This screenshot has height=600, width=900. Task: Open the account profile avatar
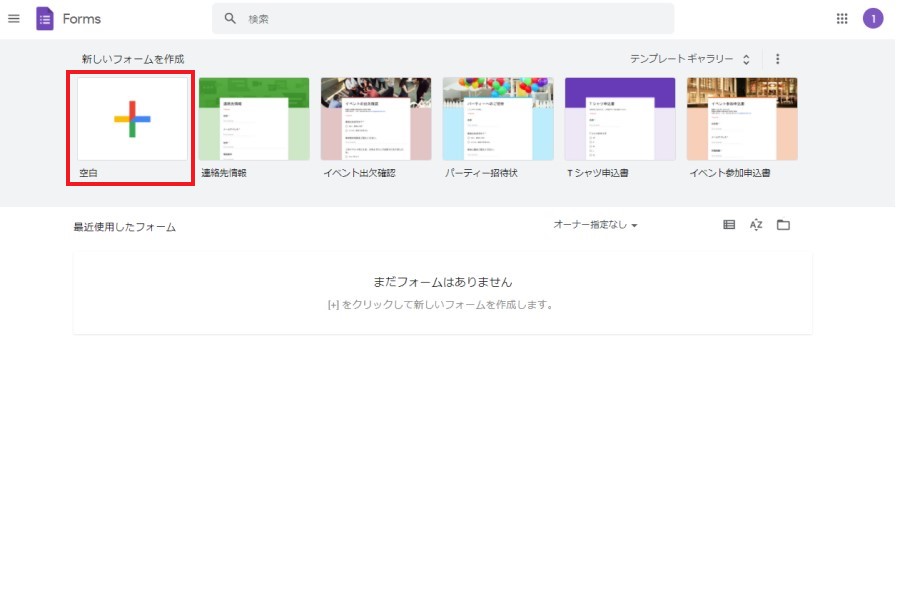pos(873,19)
